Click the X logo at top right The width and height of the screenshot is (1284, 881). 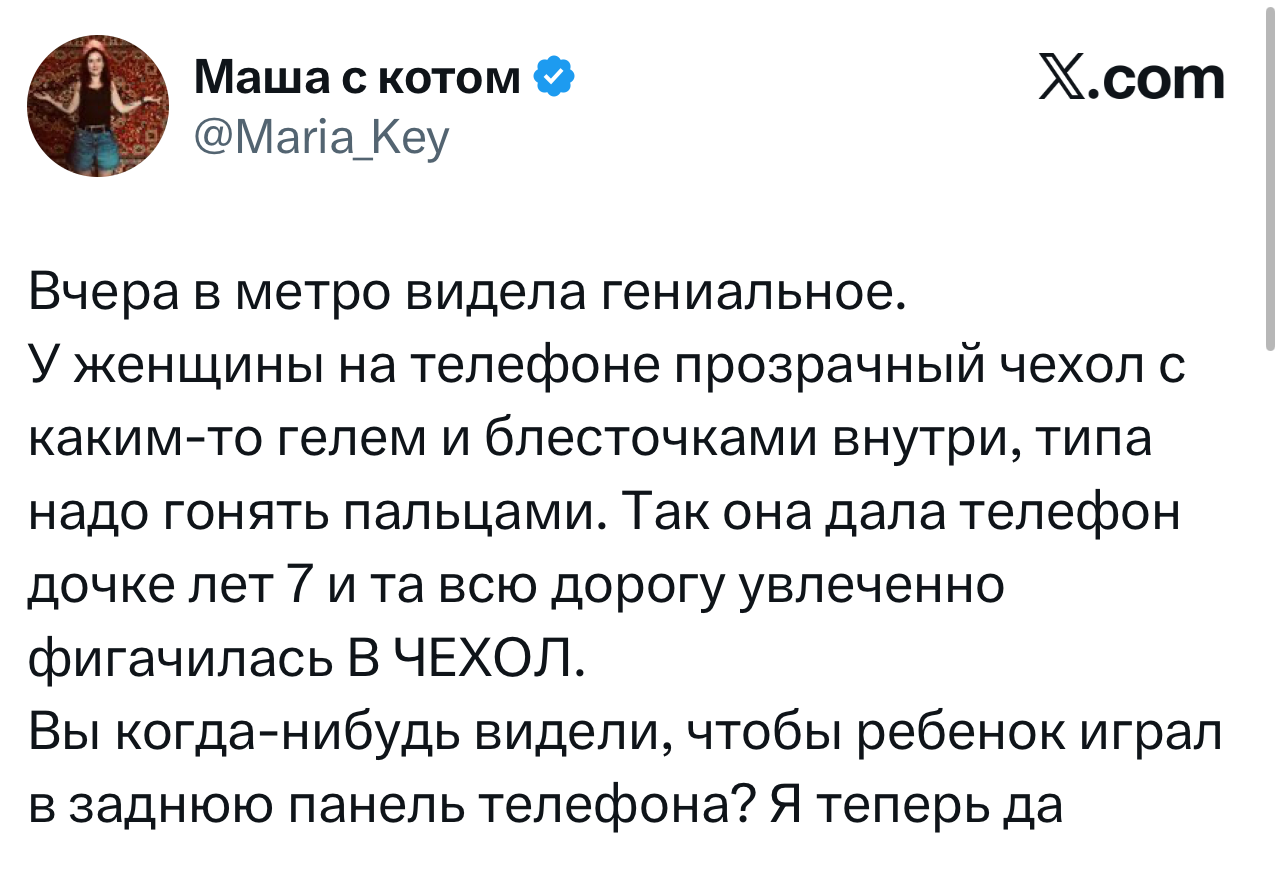(1061, 79)
